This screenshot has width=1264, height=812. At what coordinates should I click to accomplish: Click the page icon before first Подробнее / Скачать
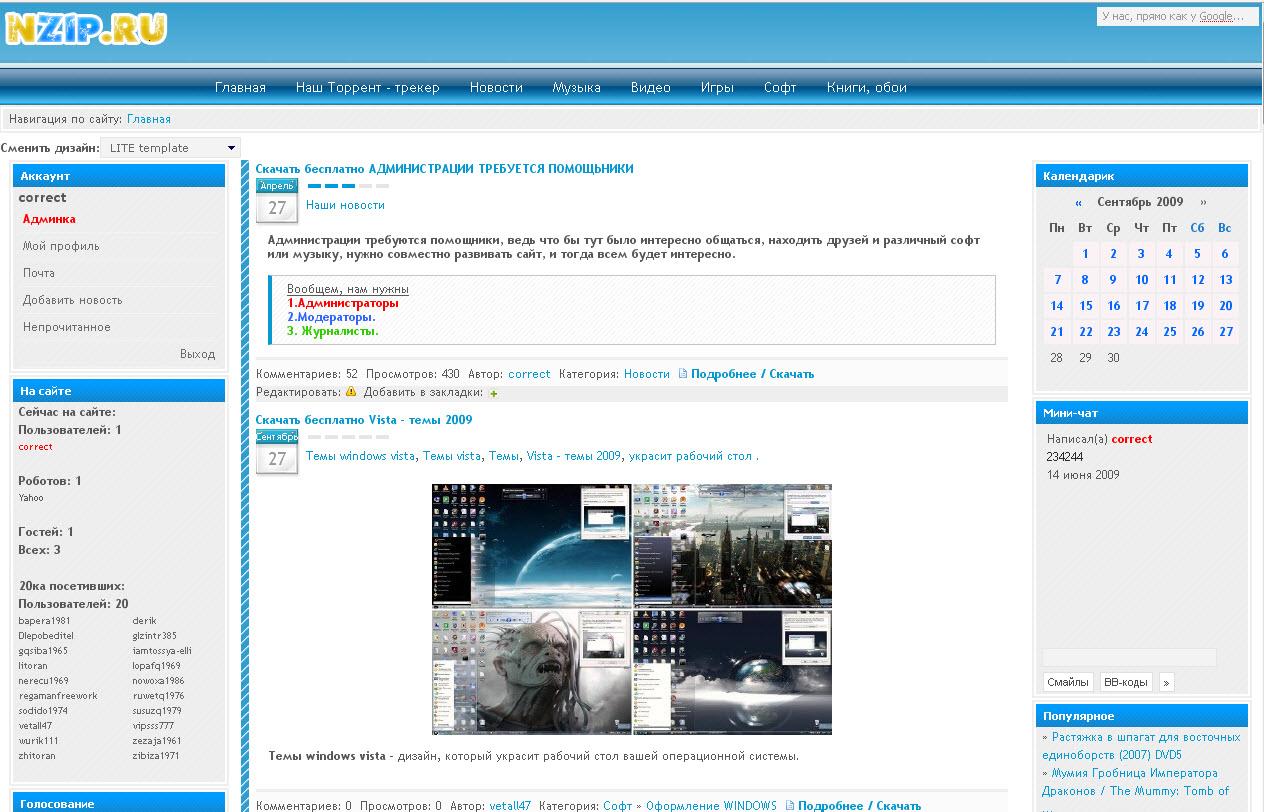(683, 374)
